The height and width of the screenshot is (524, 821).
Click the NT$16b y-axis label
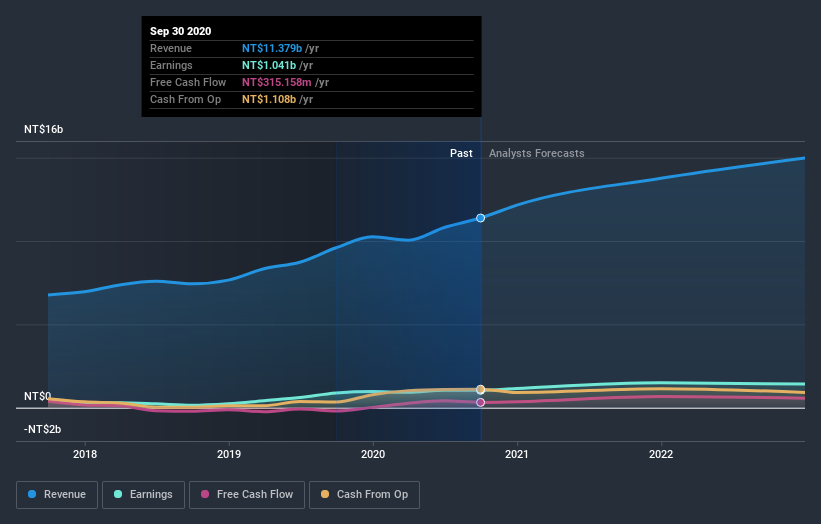click(x=43, y=129)
